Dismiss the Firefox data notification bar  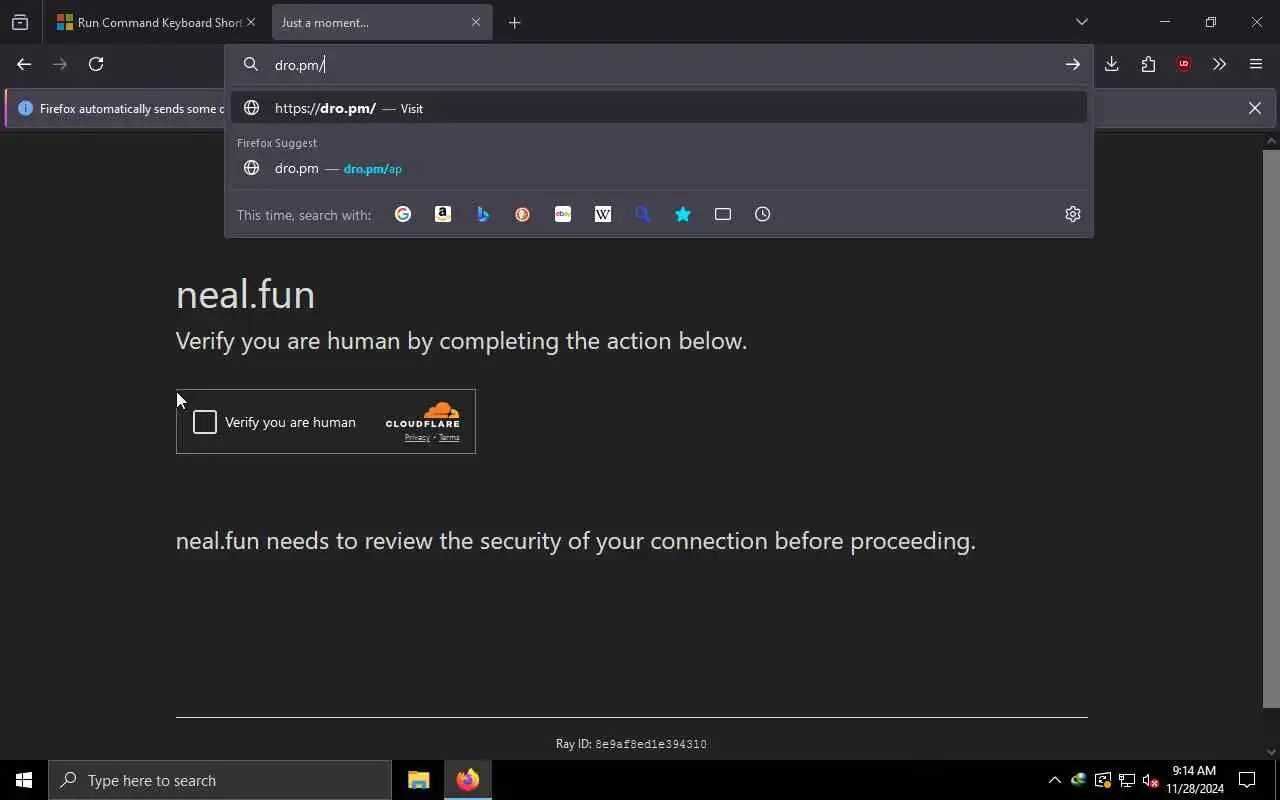pyautogui.click(x=1254, y=108)
